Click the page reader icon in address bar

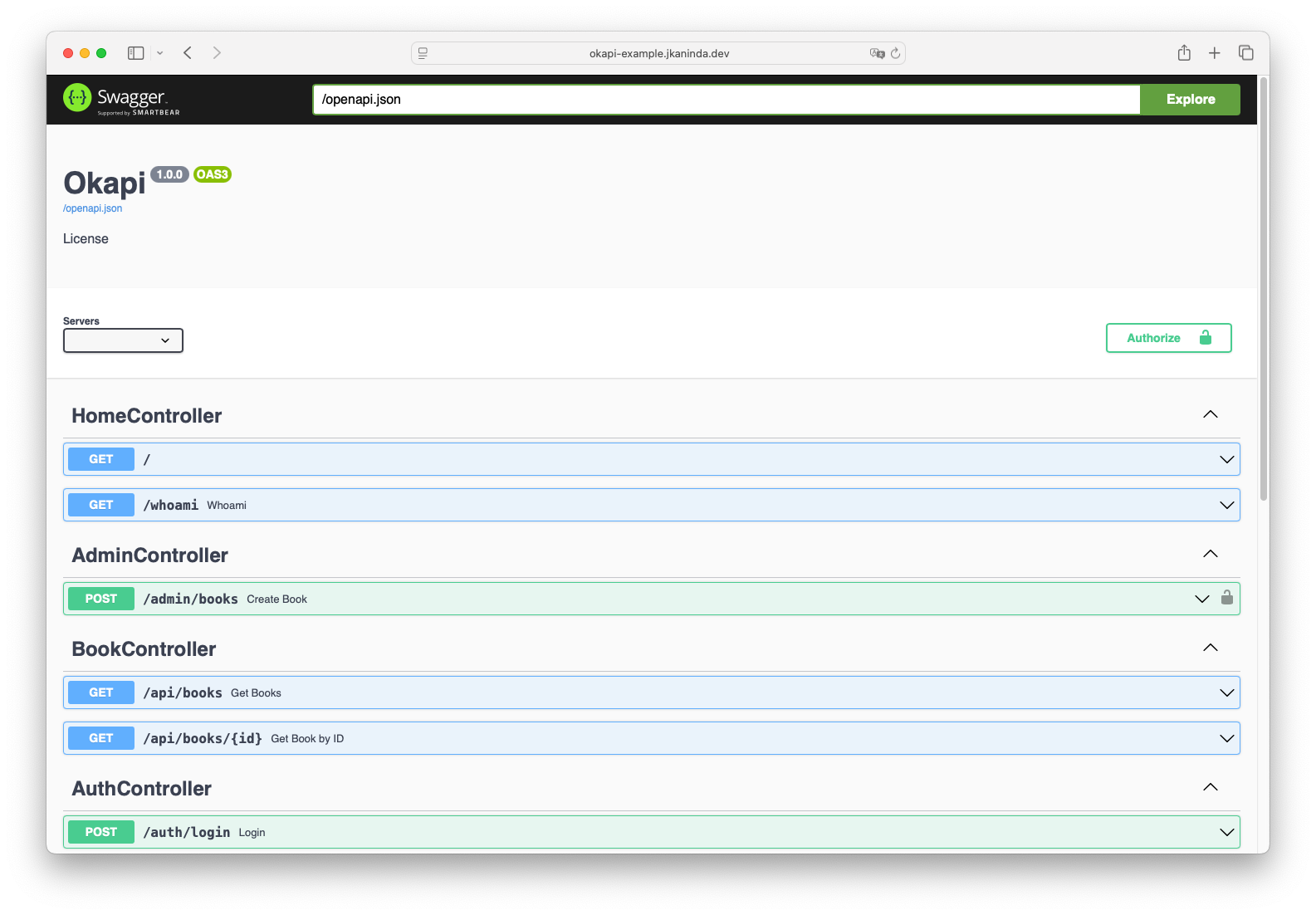(423, 53)
